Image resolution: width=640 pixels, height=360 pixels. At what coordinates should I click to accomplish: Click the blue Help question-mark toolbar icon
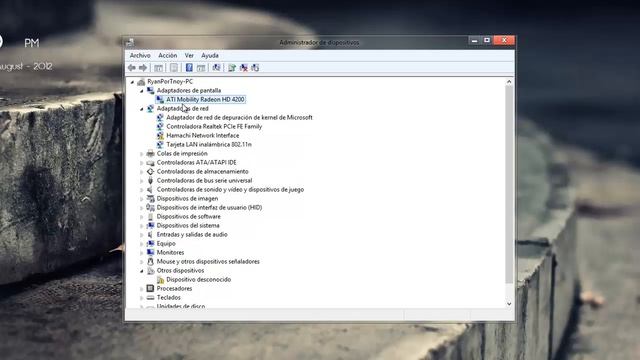(x=189, y=68)
